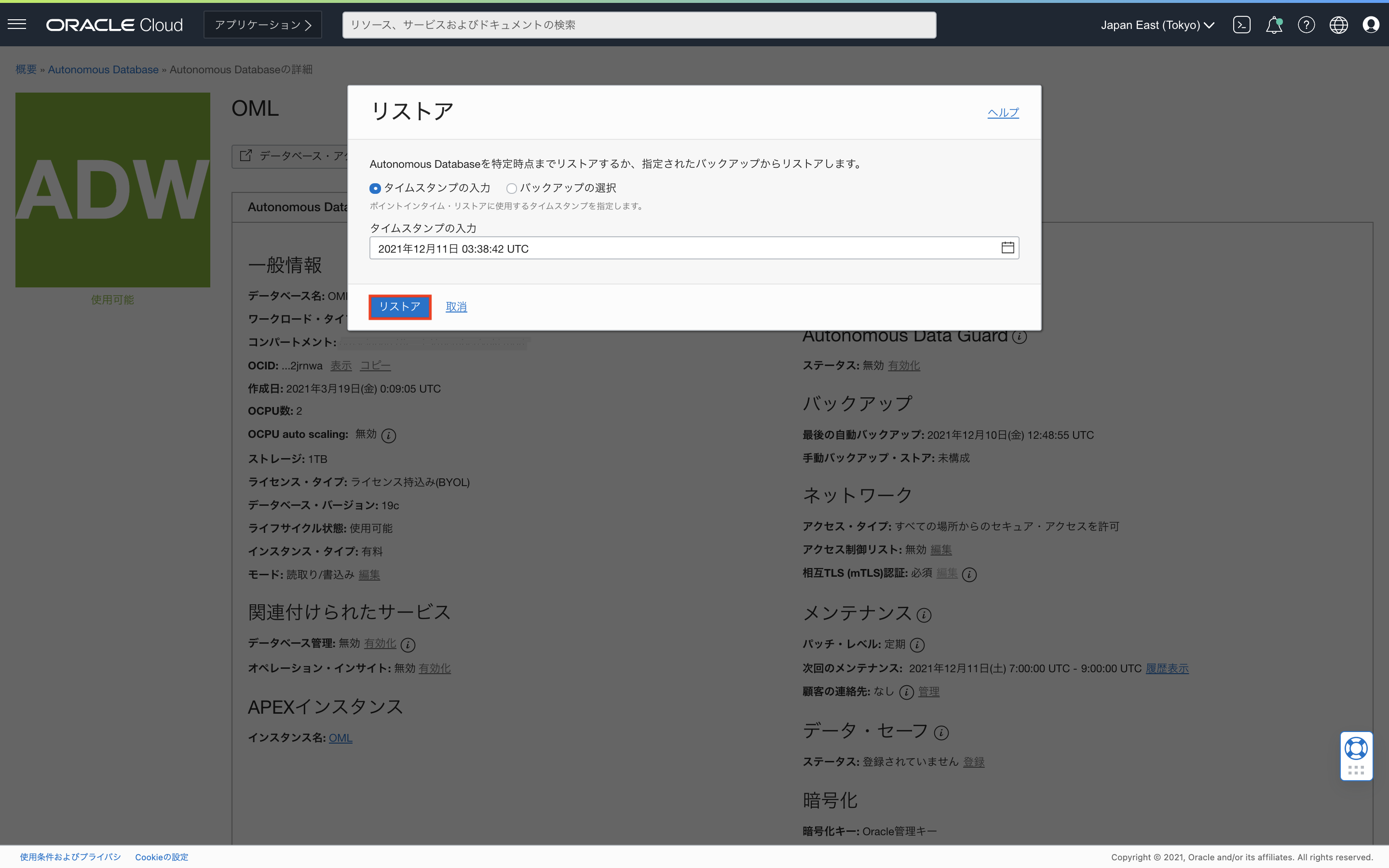
Task: Open the calendar picker in timestamp field
Action: click(1008, 248)
